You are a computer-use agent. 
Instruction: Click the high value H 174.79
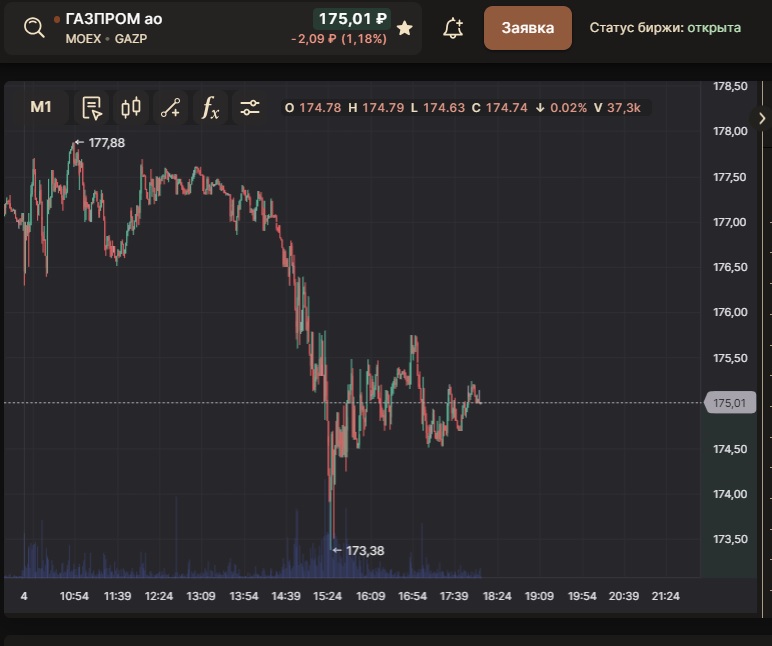[376, 108]
